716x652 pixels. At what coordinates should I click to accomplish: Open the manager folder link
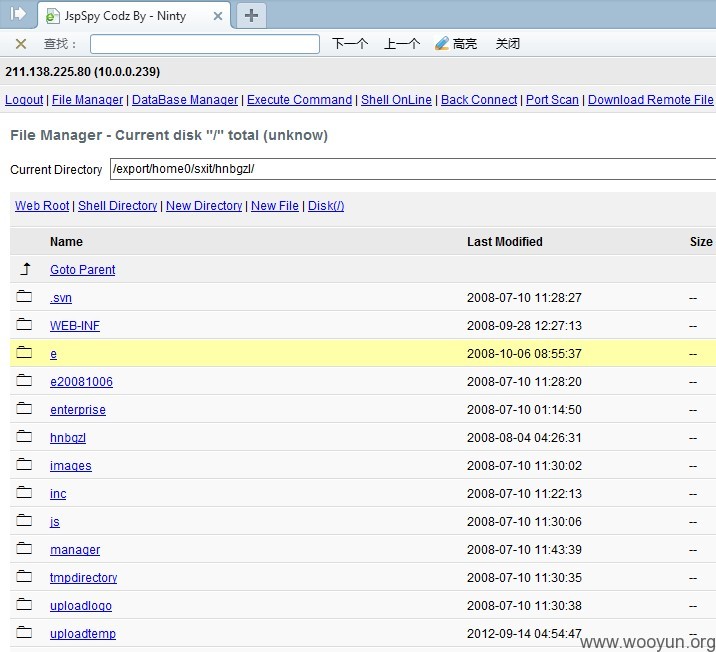pos(75,550)
